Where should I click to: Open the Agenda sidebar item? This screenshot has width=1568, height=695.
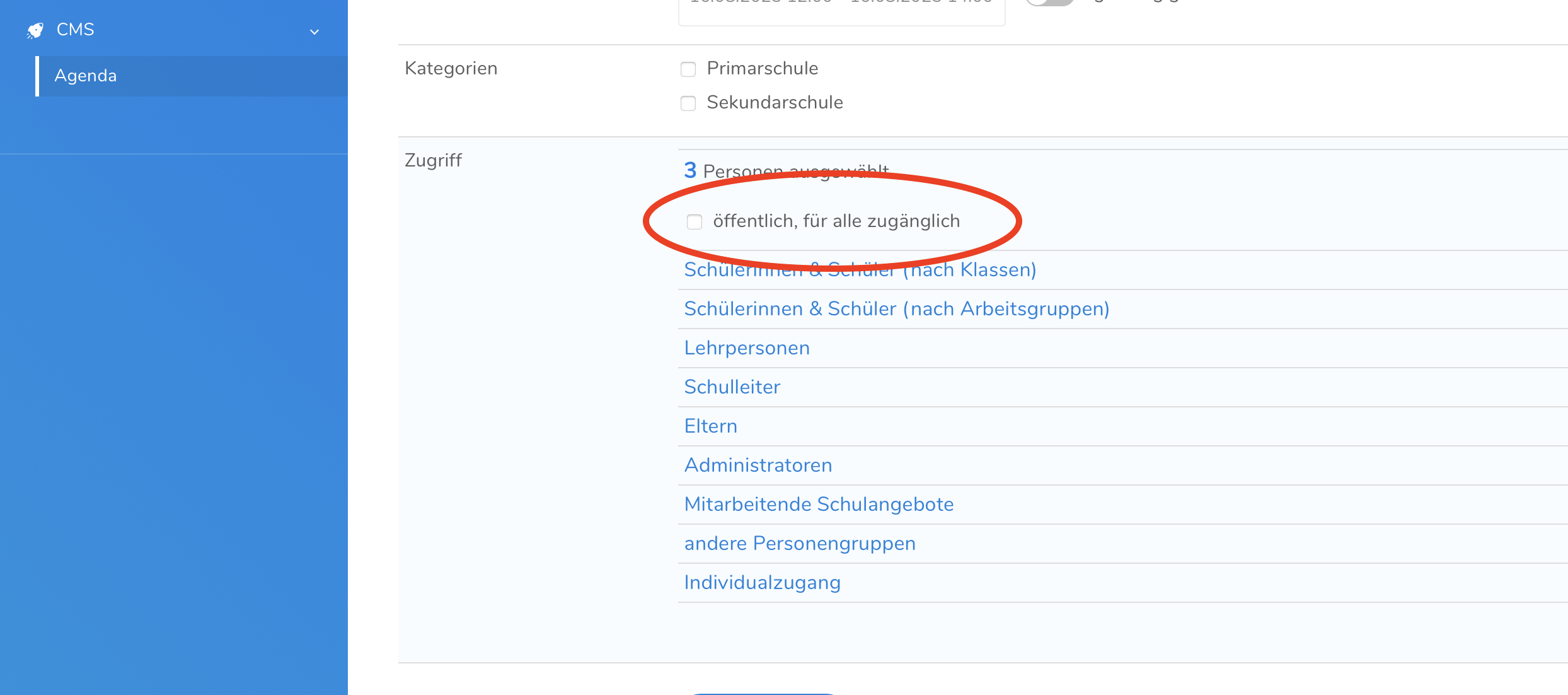(86, 76)
